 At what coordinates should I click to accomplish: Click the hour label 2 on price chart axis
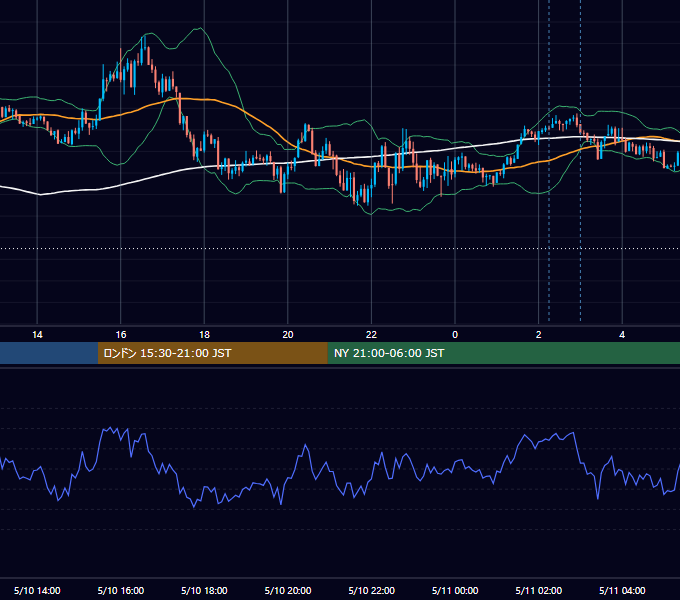tap(539, 335)
